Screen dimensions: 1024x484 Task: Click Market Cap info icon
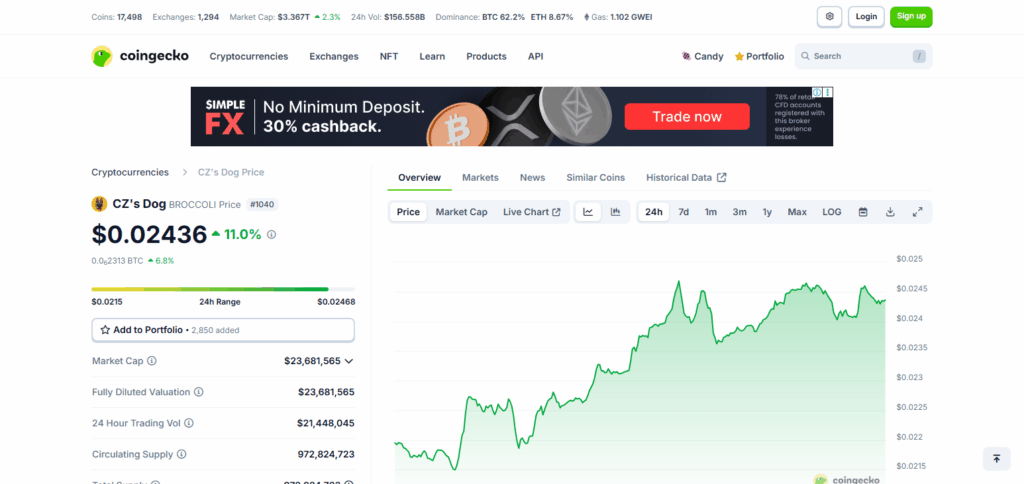click(152, 361)
